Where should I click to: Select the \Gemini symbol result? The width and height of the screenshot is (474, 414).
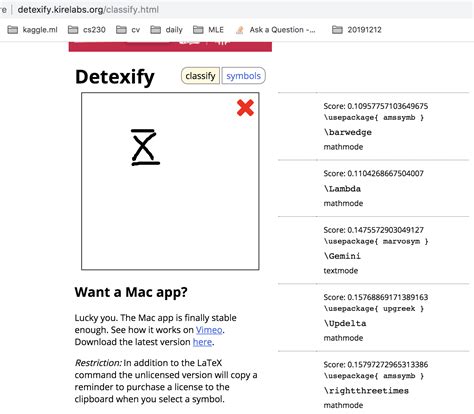(x=342, y=256)
